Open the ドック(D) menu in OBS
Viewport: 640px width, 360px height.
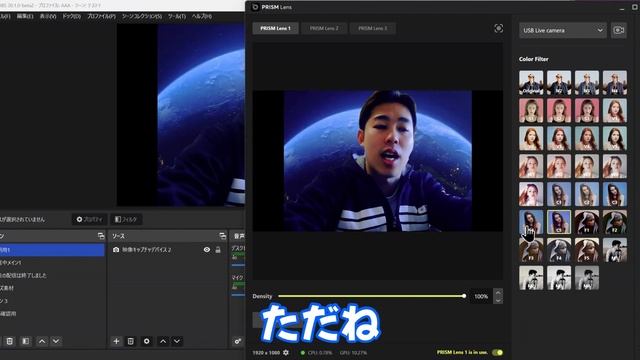pos(71,16)
